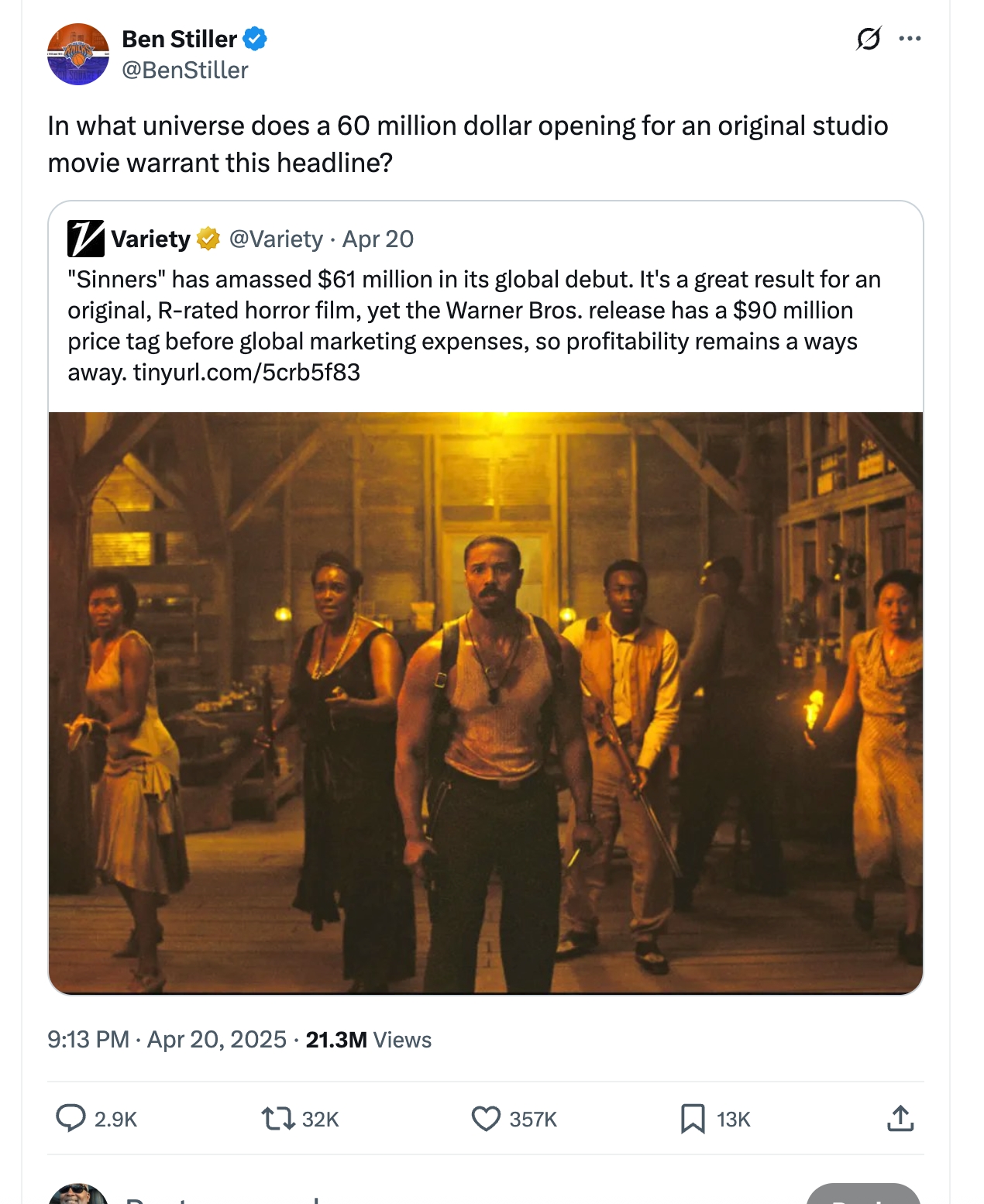
Task: Like the tweet with the heart icon
Action: 486,1118
